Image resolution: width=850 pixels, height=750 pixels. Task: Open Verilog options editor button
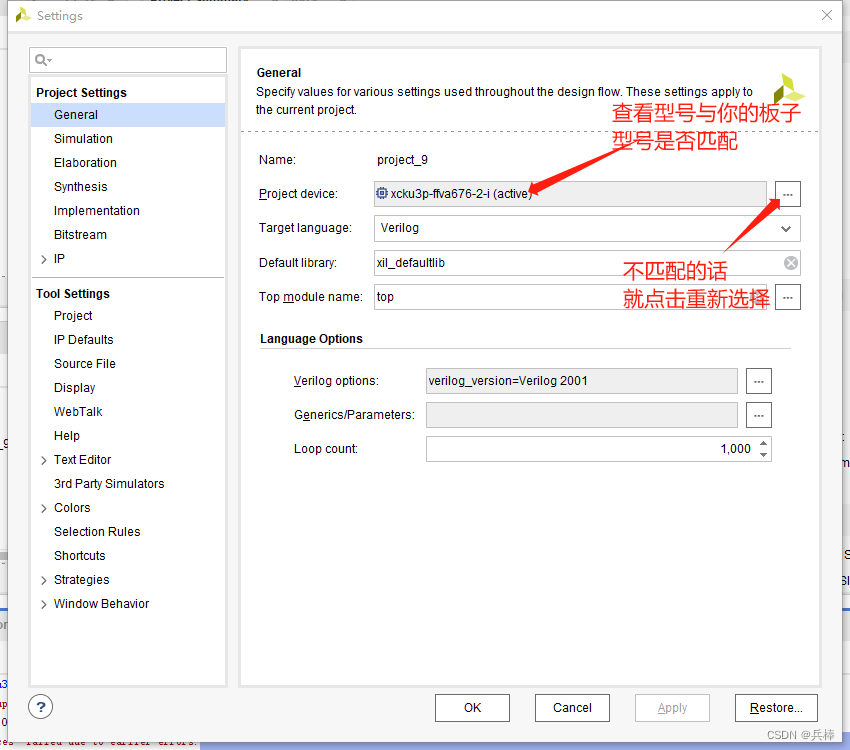[x=758, y=381]
